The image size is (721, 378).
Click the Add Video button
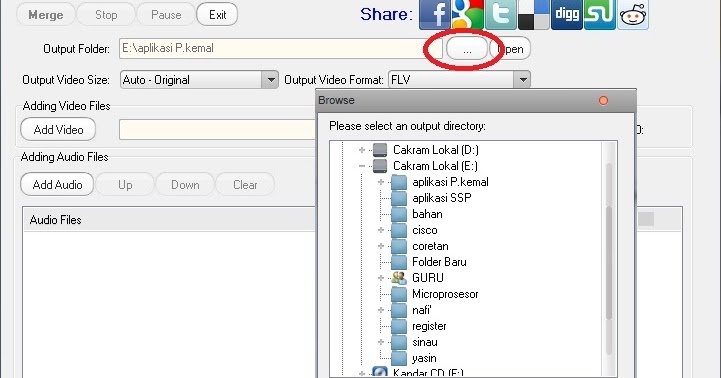pos(58,130)
